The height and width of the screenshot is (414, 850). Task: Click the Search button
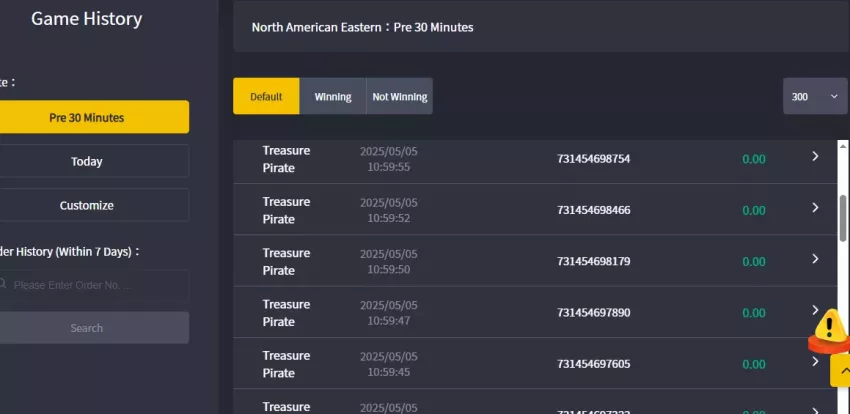93,328
